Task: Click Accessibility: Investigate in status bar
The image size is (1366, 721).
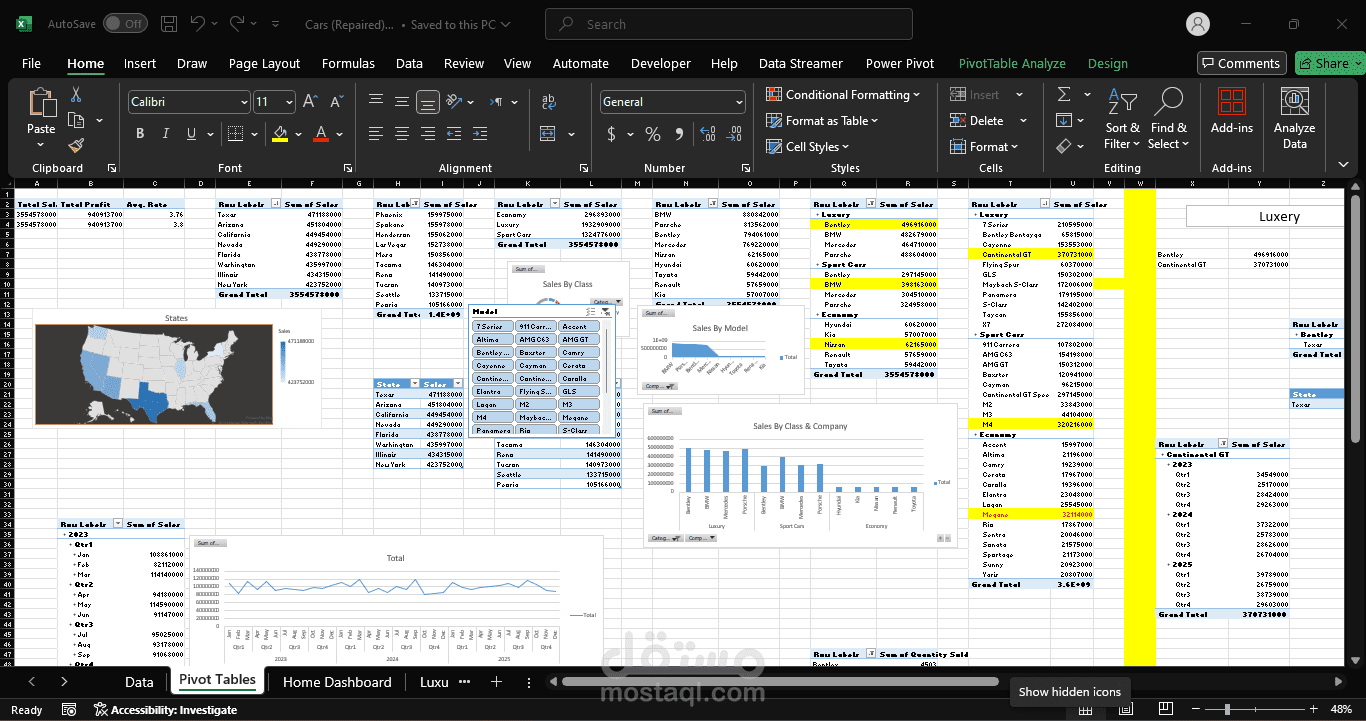Action: (165, 710)
